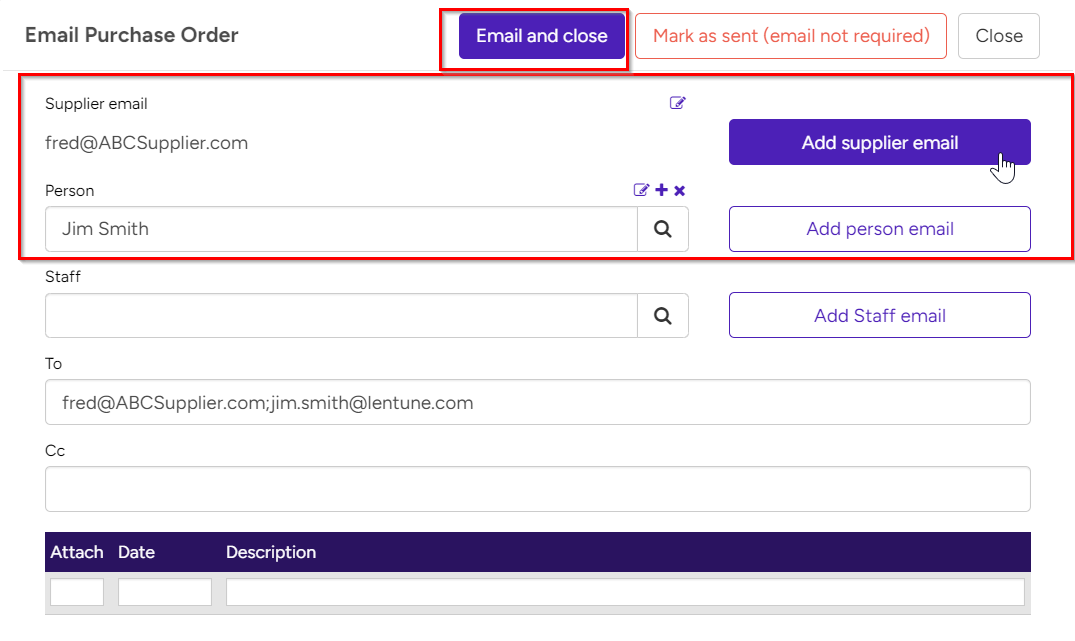Close the Email Purchase Order dialog
The height and width of the screenshot is (641, 1075).
point(998,35)
